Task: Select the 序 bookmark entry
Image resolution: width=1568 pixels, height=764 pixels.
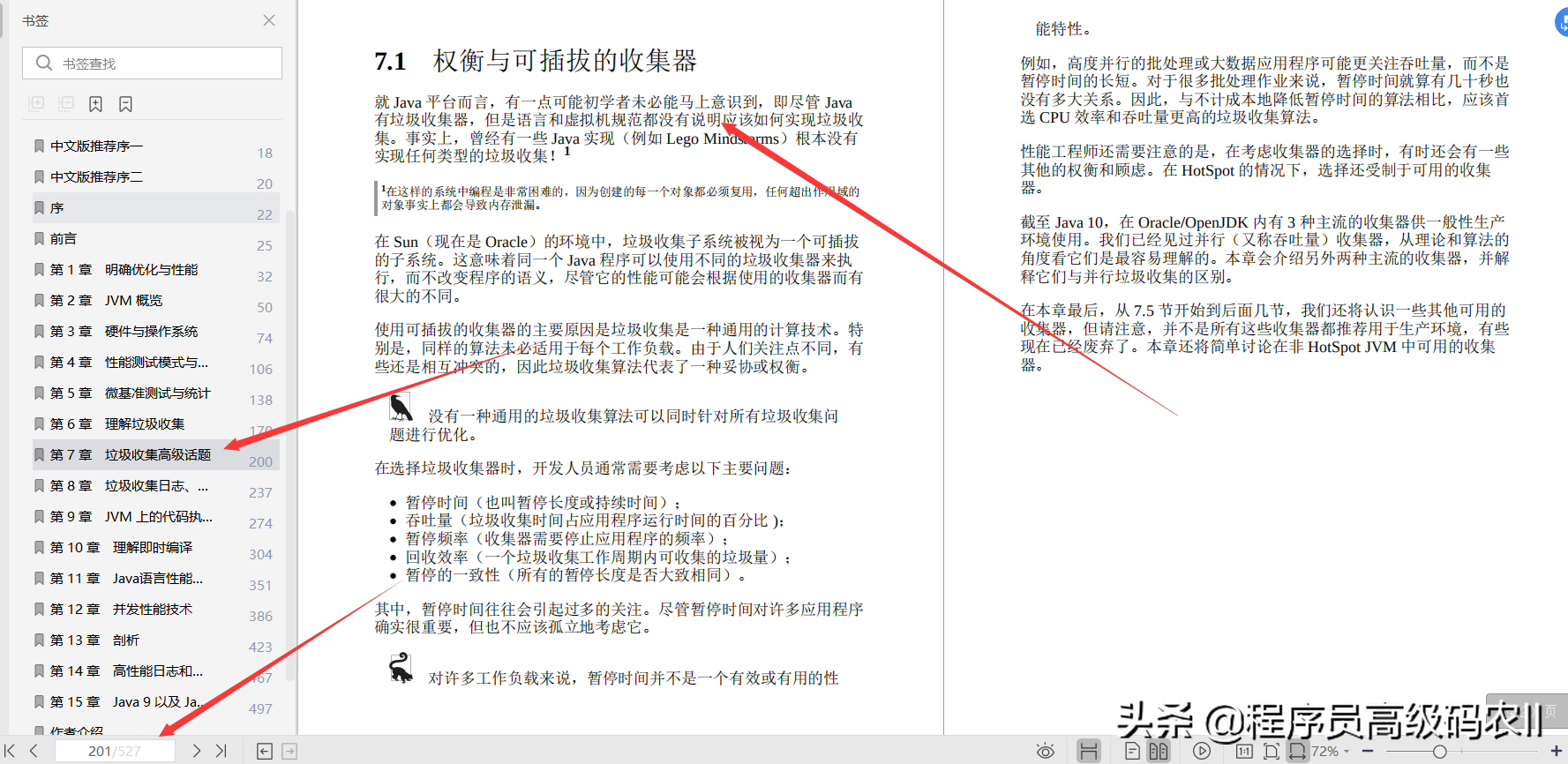Action: [x=155, y=207]
